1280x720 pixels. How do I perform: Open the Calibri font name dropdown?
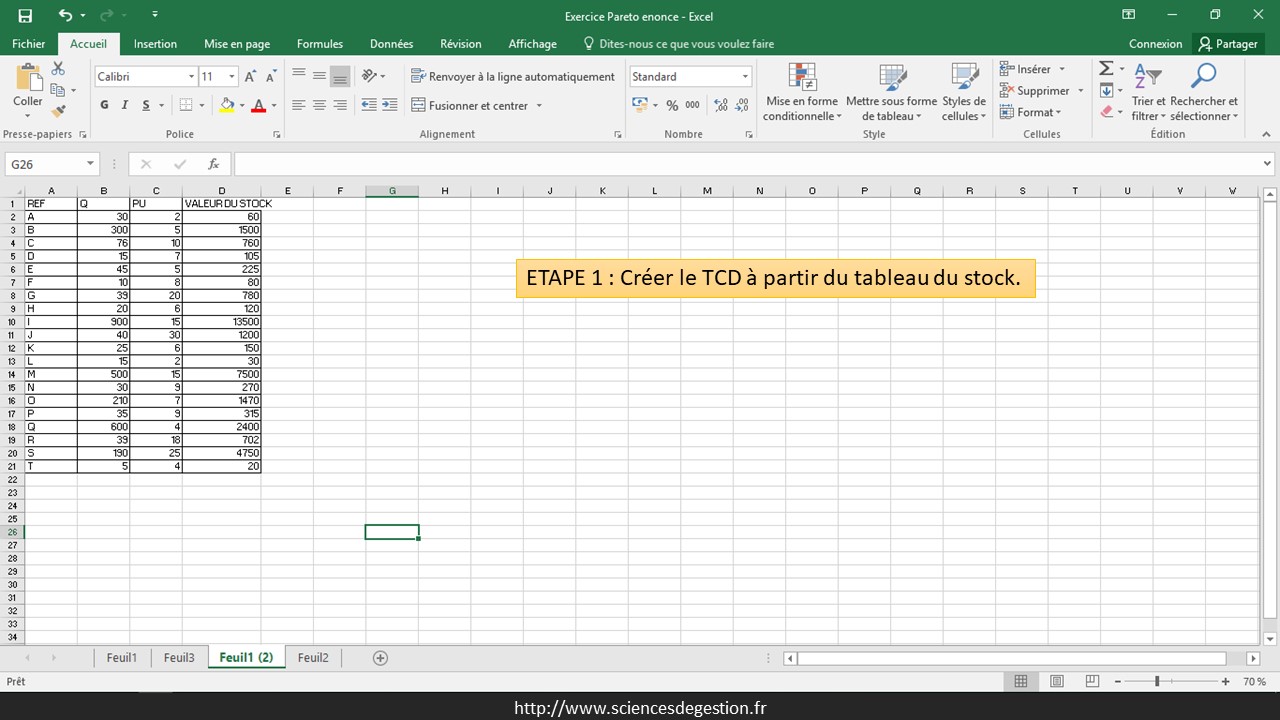(x=191, y=77)
